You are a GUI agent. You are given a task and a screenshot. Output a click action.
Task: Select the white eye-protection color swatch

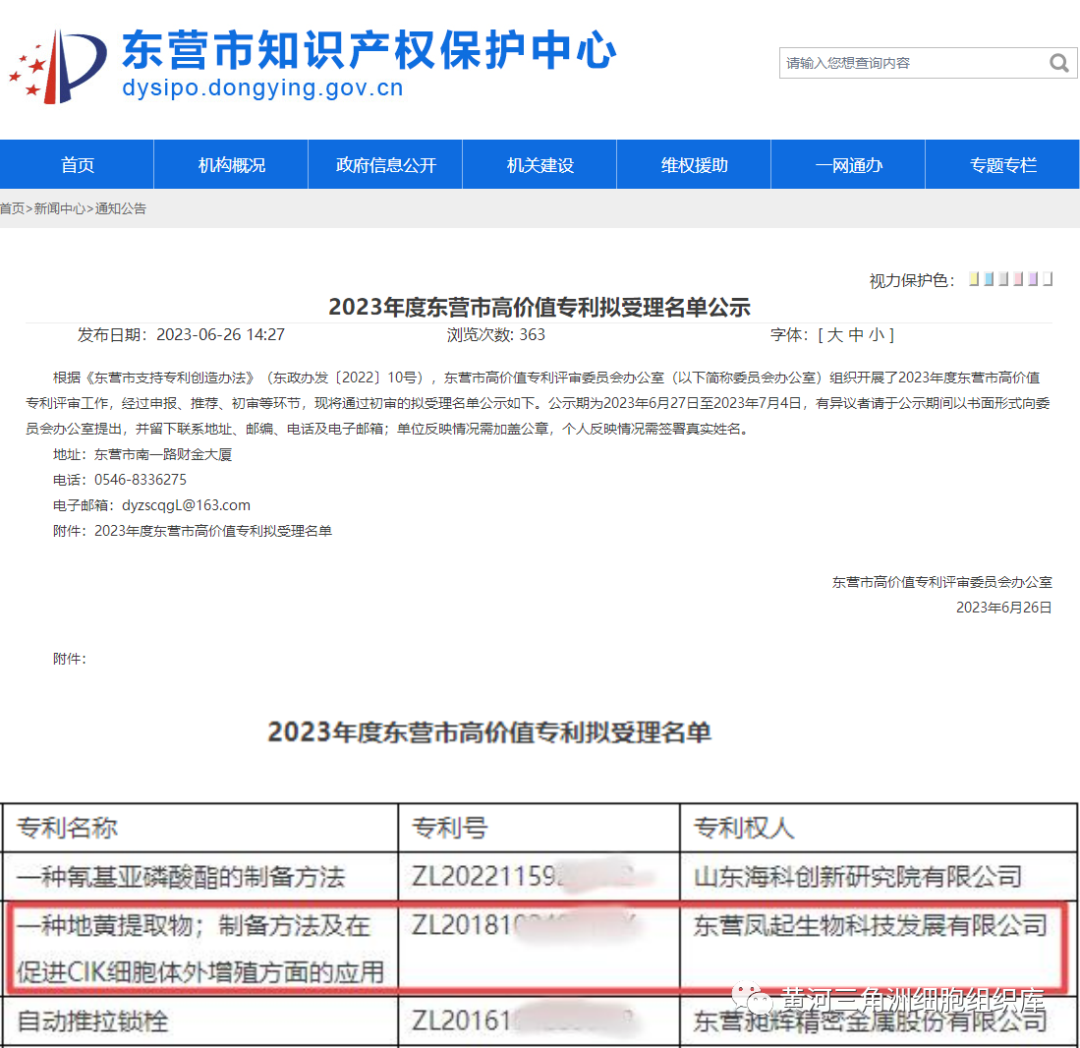pos(1048,279)
